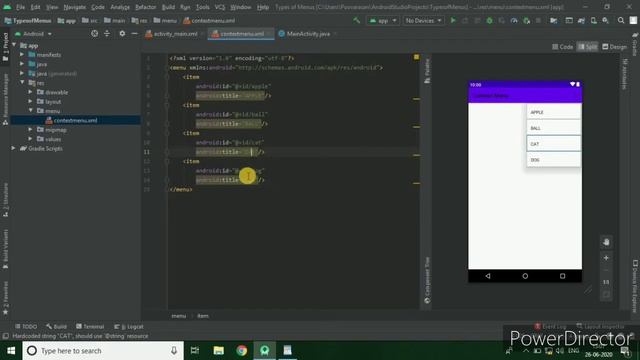Click Android Studio icon in taskbar
Viewport: 640px width, 360px height.
(264, 351)
